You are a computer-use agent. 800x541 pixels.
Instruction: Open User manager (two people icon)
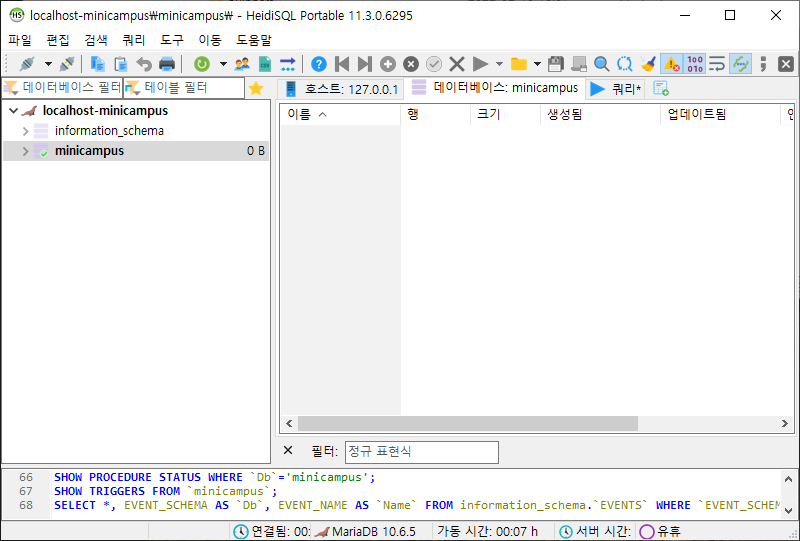(x=242, y=64)
